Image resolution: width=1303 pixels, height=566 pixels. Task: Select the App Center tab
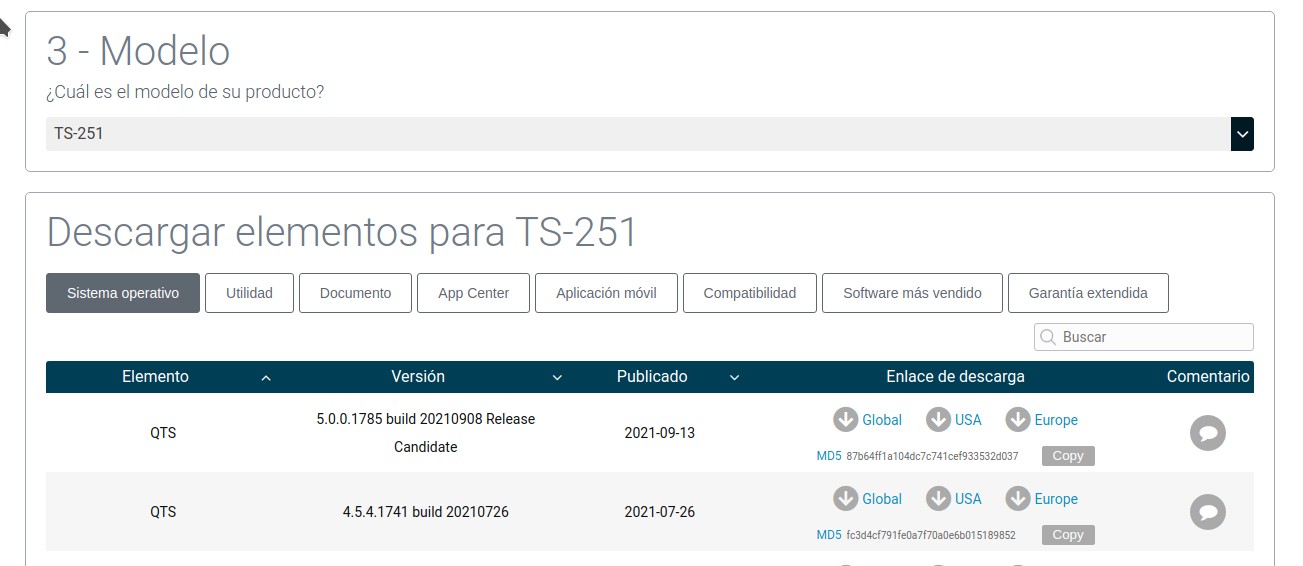click(x=473, y=293)
